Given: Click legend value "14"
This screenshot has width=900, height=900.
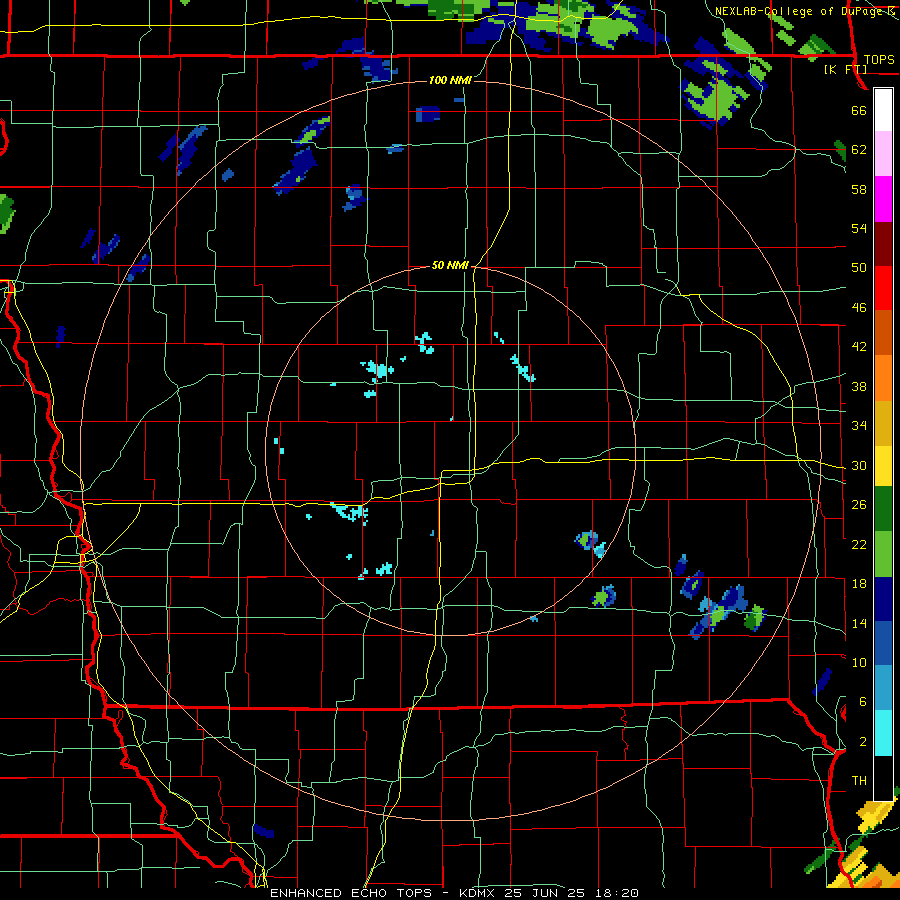Looking at the screenshot, I should click(x=859, y=623).
